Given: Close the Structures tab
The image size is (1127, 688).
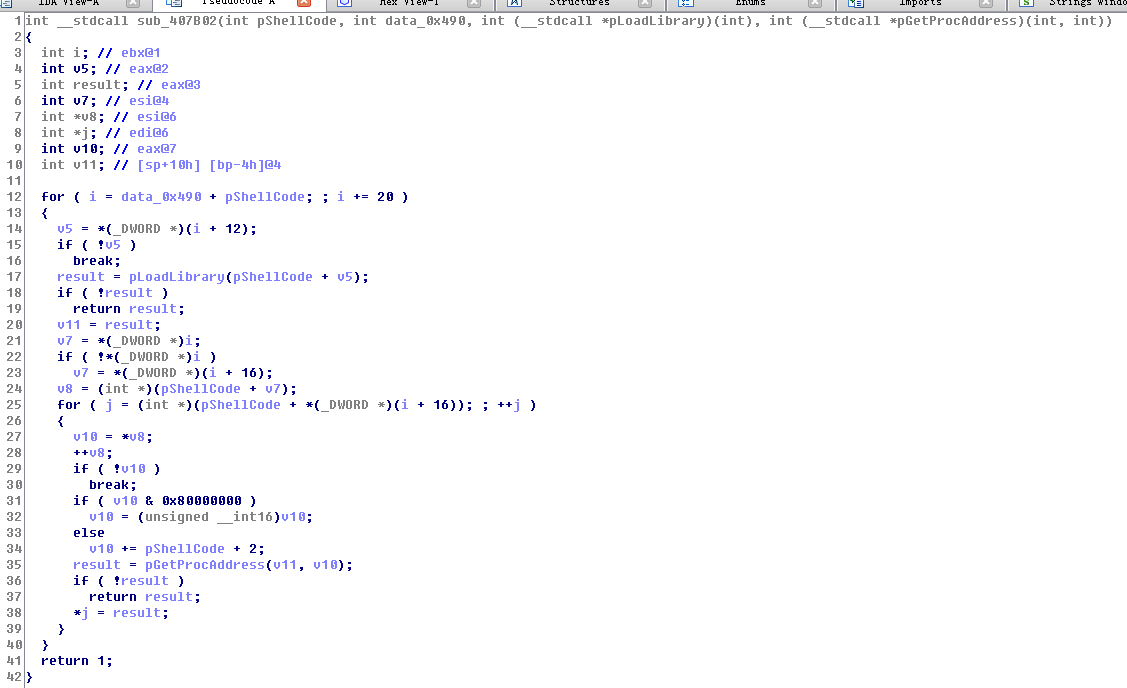Looking at the screenshot, I should click(x=645, y=3).
